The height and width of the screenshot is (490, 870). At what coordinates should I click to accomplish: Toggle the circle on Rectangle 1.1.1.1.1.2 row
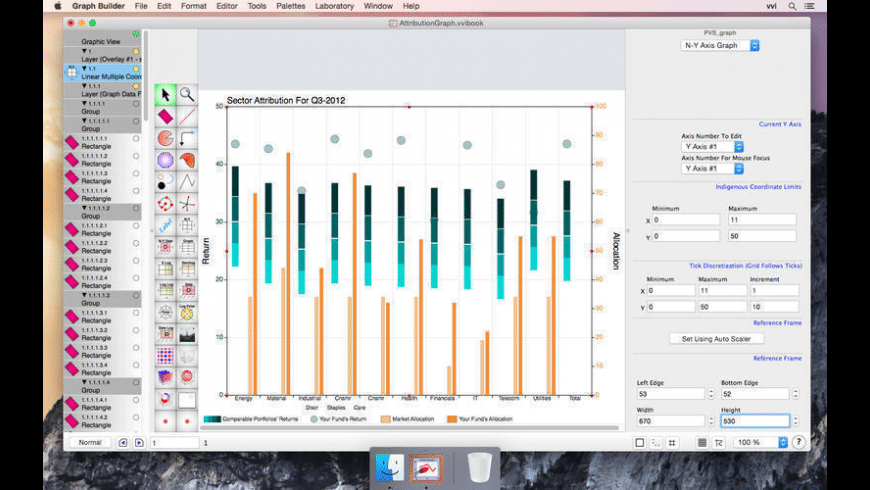pyautogui.click(x=136, y=156)
